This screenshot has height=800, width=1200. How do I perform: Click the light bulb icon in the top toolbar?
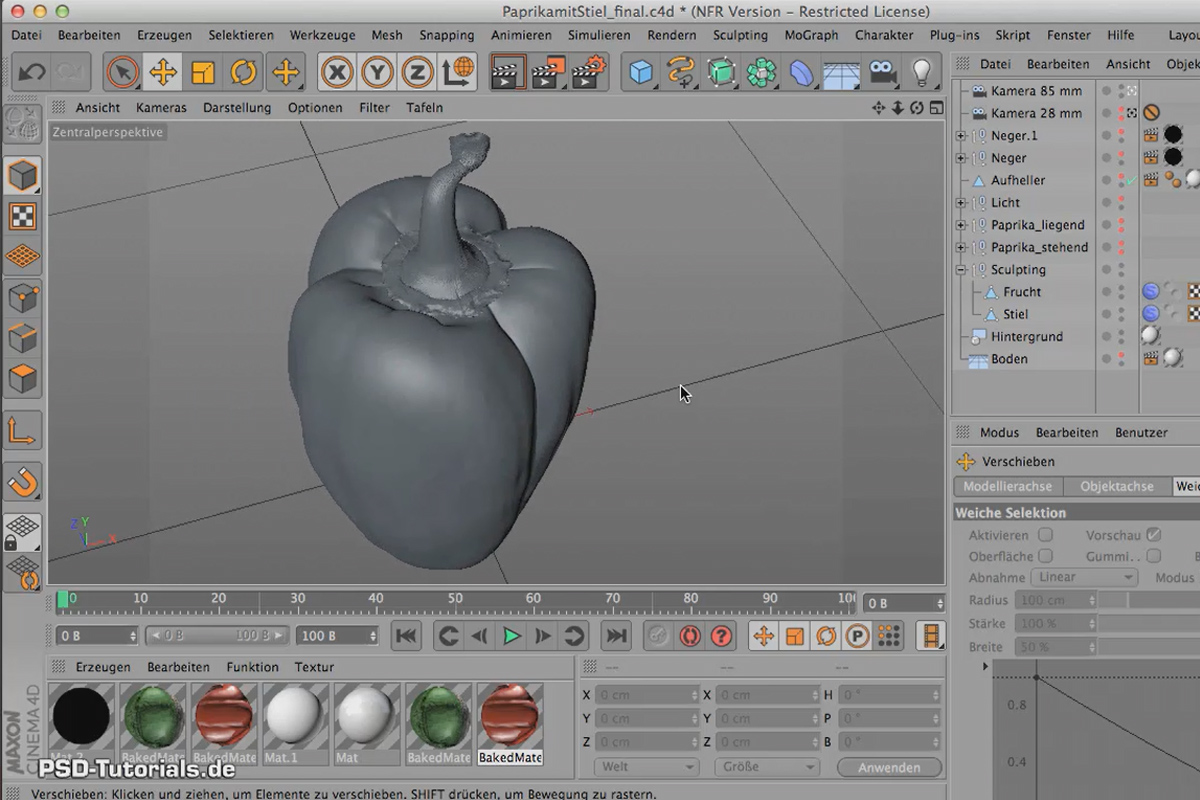tap(922, 71)
